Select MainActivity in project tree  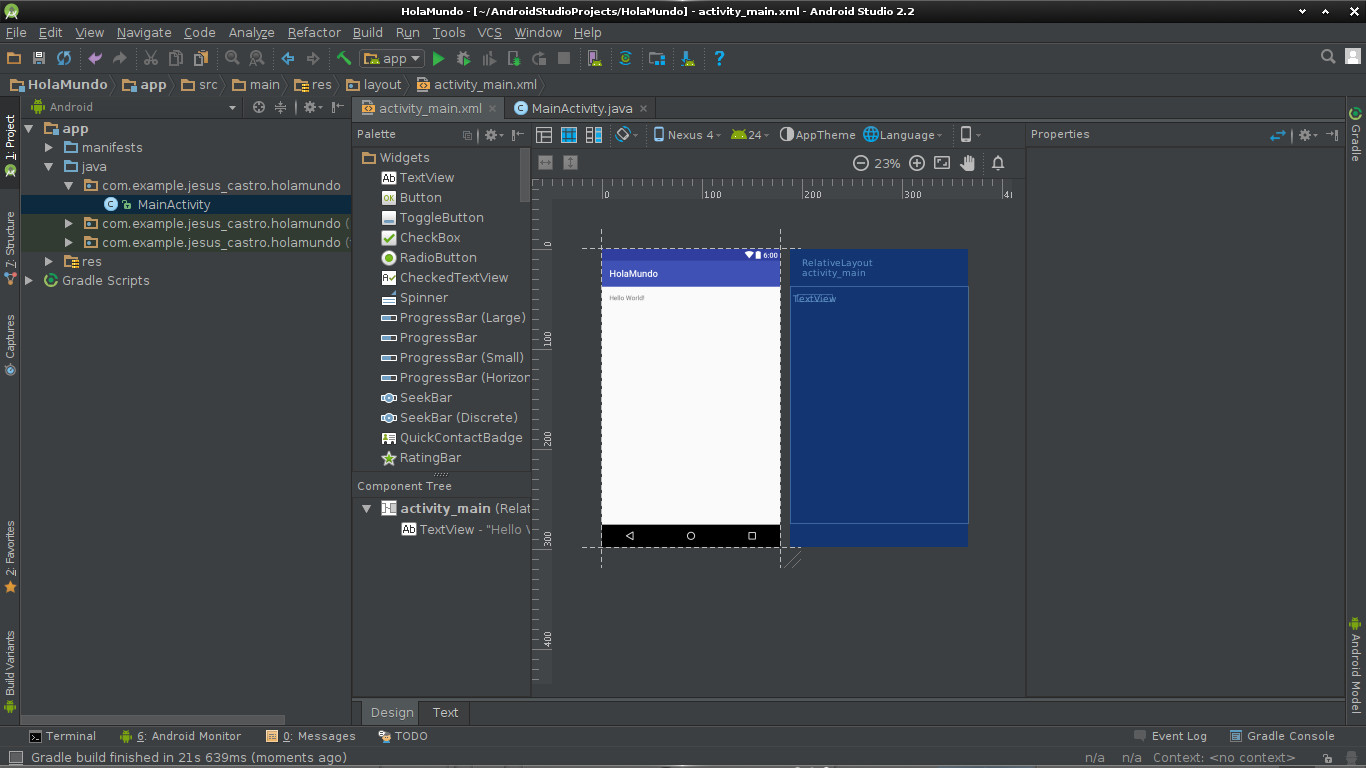[174, 204]
